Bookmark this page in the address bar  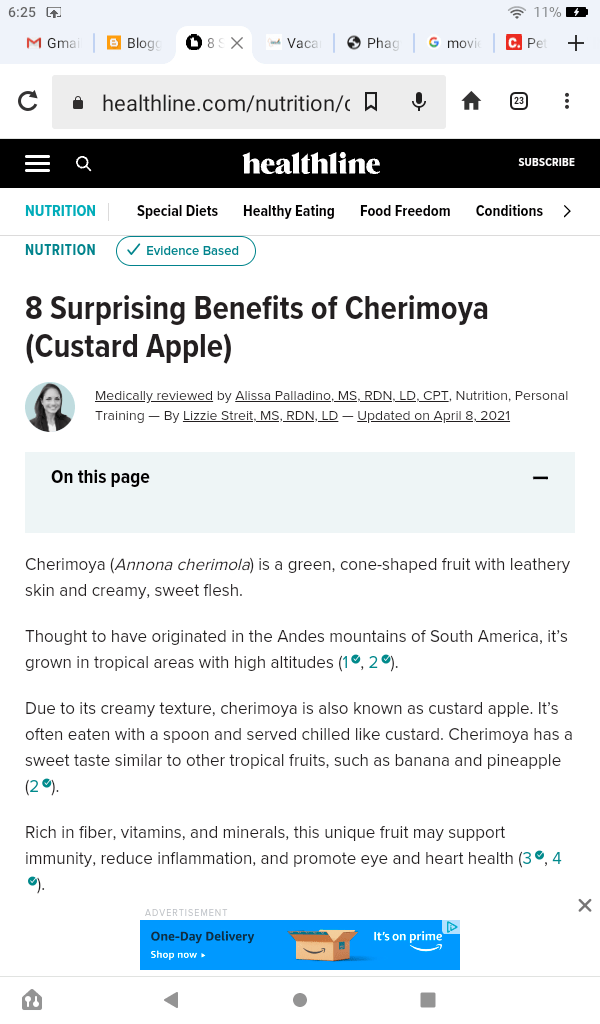pos(371,101)
